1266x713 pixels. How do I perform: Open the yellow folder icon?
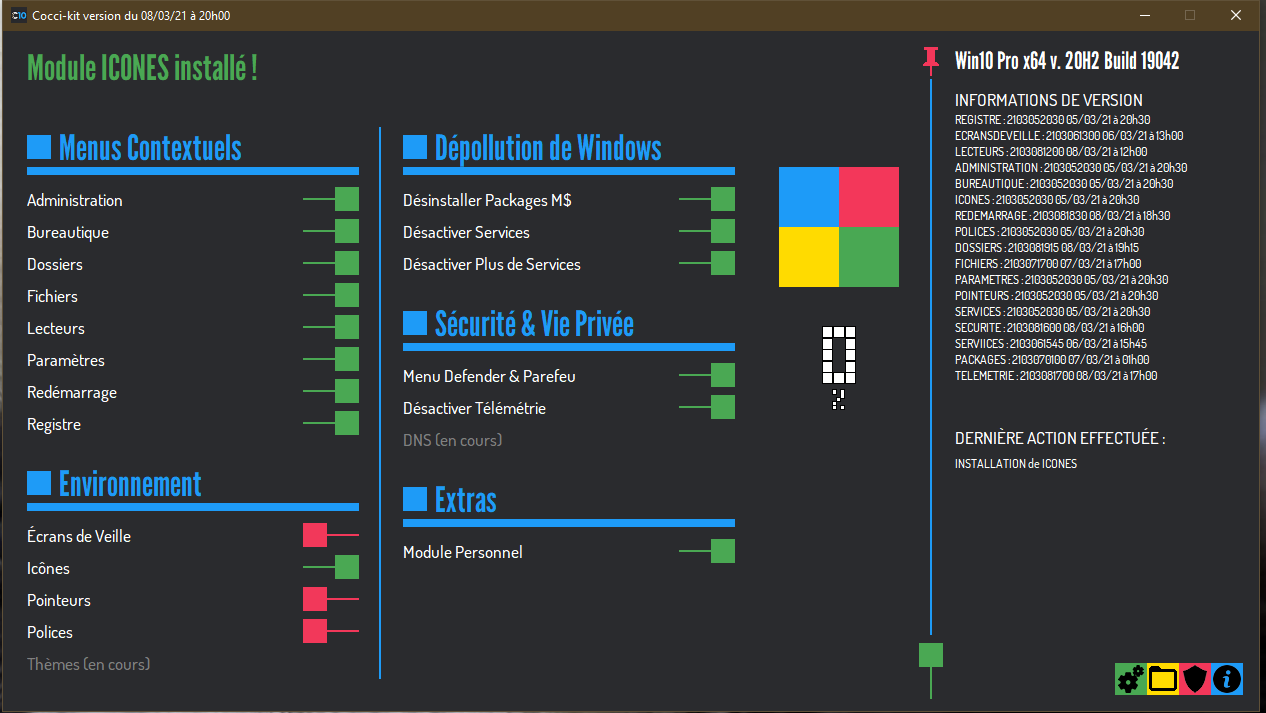1163,679
